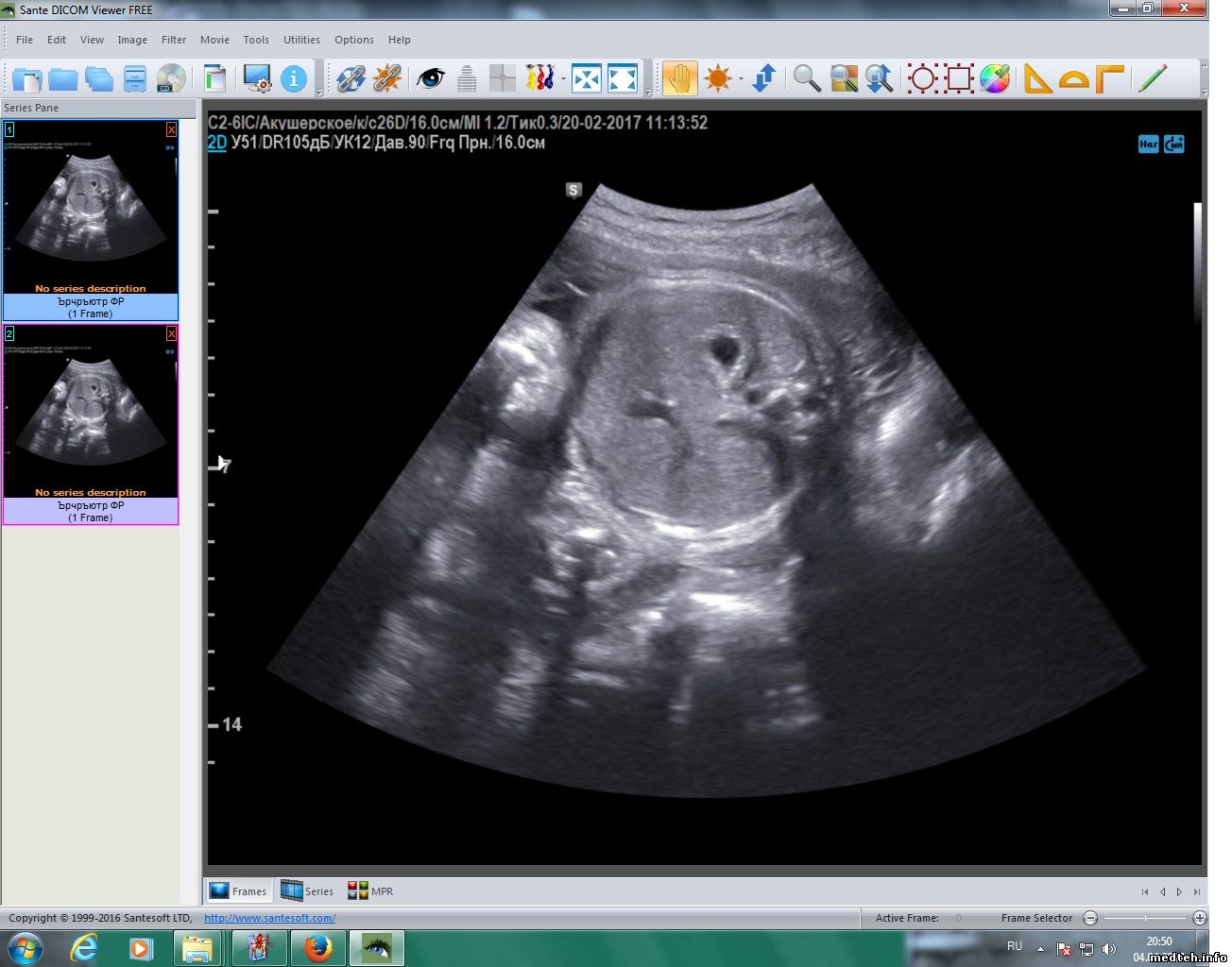Activate the green pencil annotation tool
The image size is (1232, 967).
tap(1153, 78)
